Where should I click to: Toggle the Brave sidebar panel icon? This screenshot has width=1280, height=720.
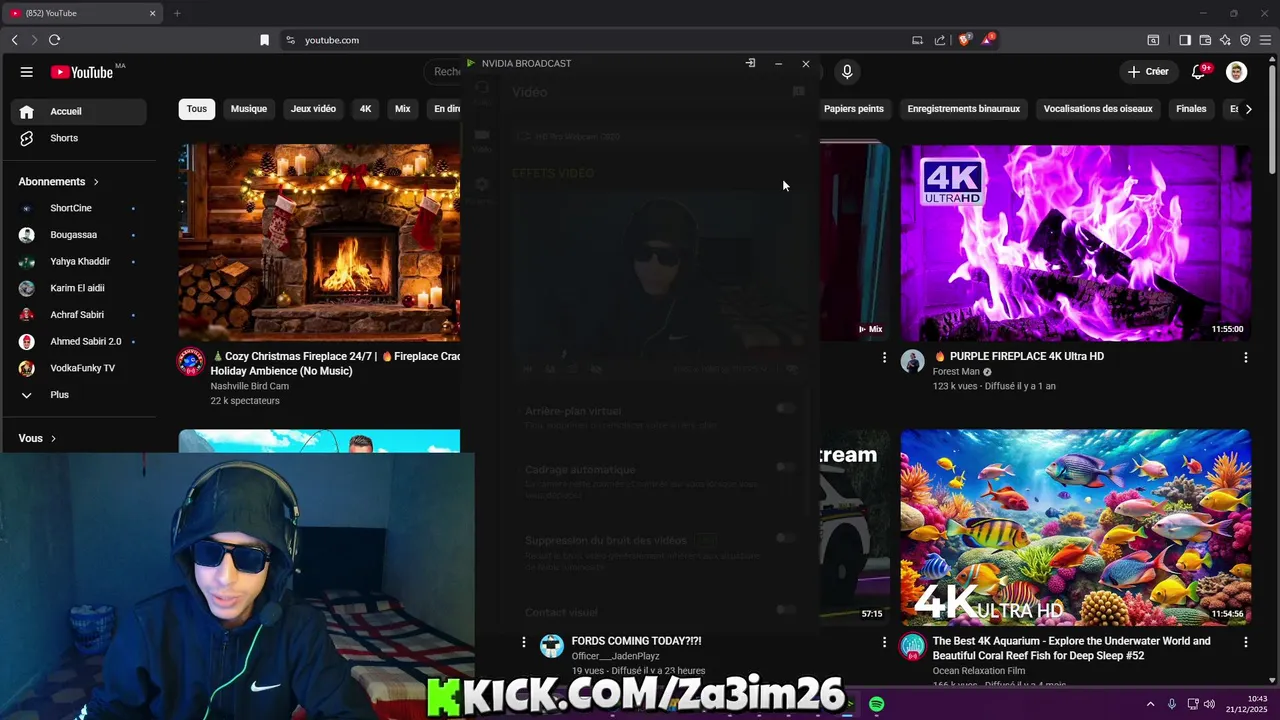[x=1185, y=40]
